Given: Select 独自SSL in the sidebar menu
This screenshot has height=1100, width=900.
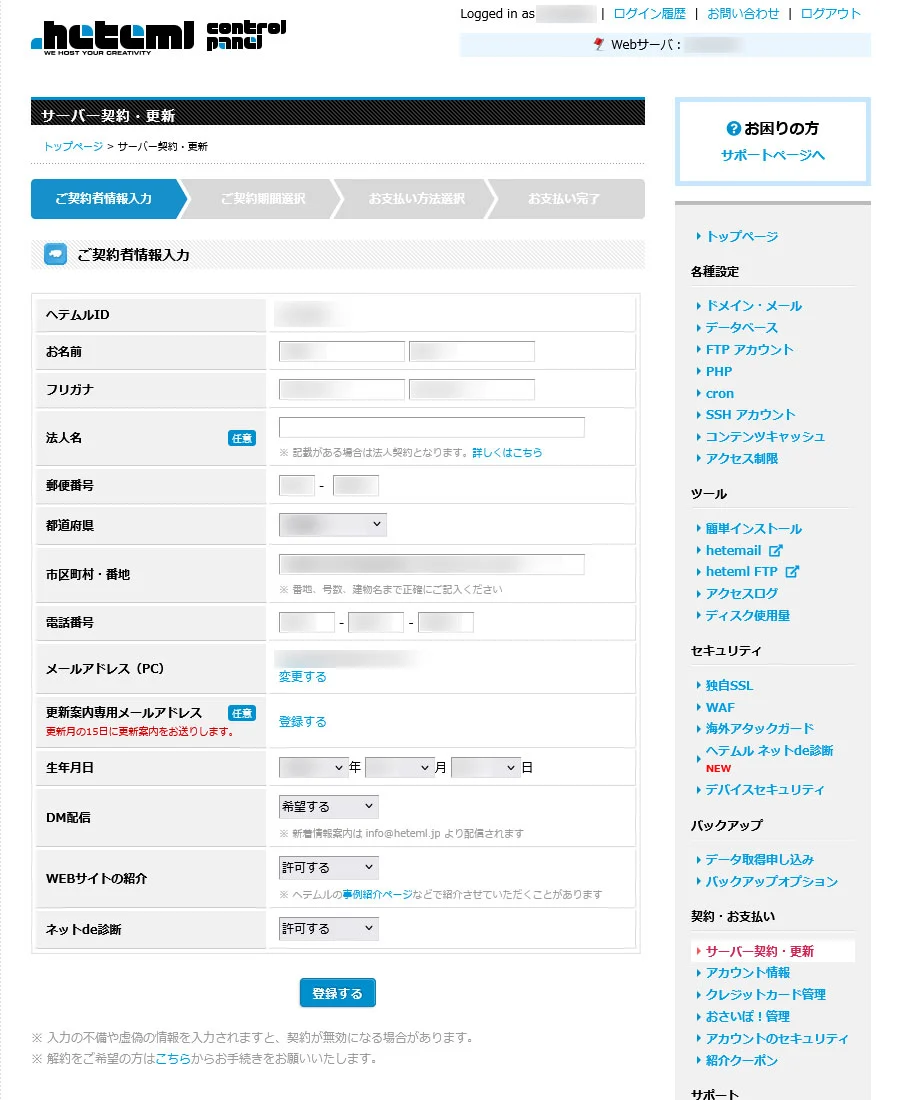Looking at the screenshot, I should 729,686.
